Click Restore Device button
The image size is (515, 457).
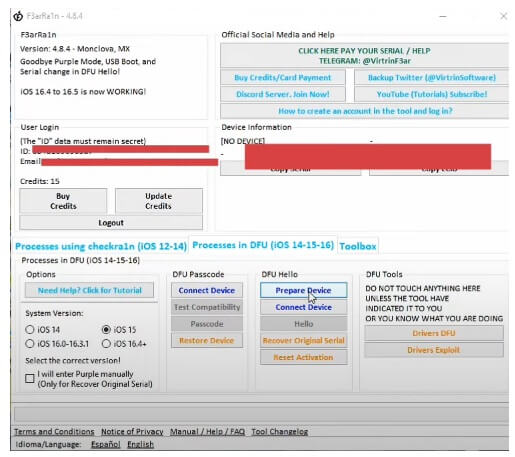coord(207,340)
